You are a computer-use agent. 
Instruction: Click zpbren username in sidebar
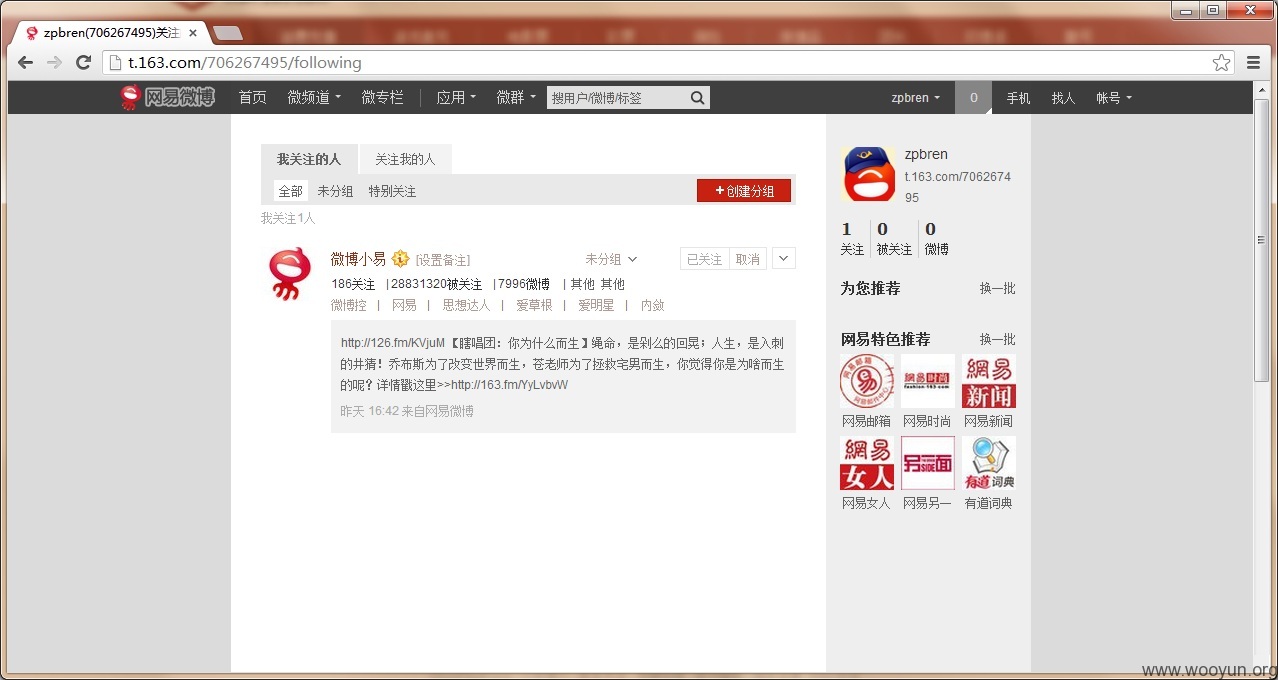(926, 154)
